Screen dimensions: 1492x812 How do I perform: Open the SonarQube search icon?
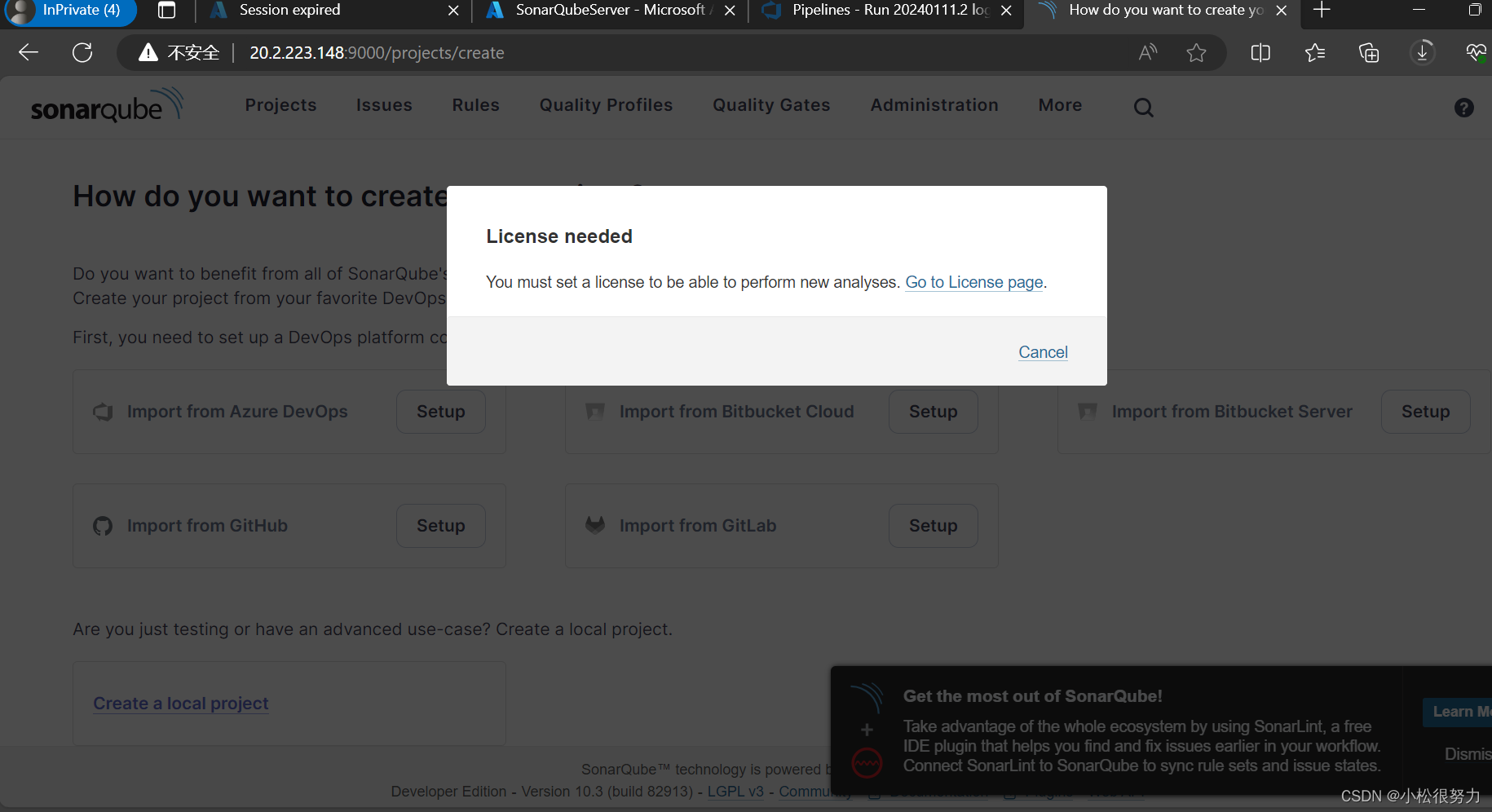(x=1144, y=107)
